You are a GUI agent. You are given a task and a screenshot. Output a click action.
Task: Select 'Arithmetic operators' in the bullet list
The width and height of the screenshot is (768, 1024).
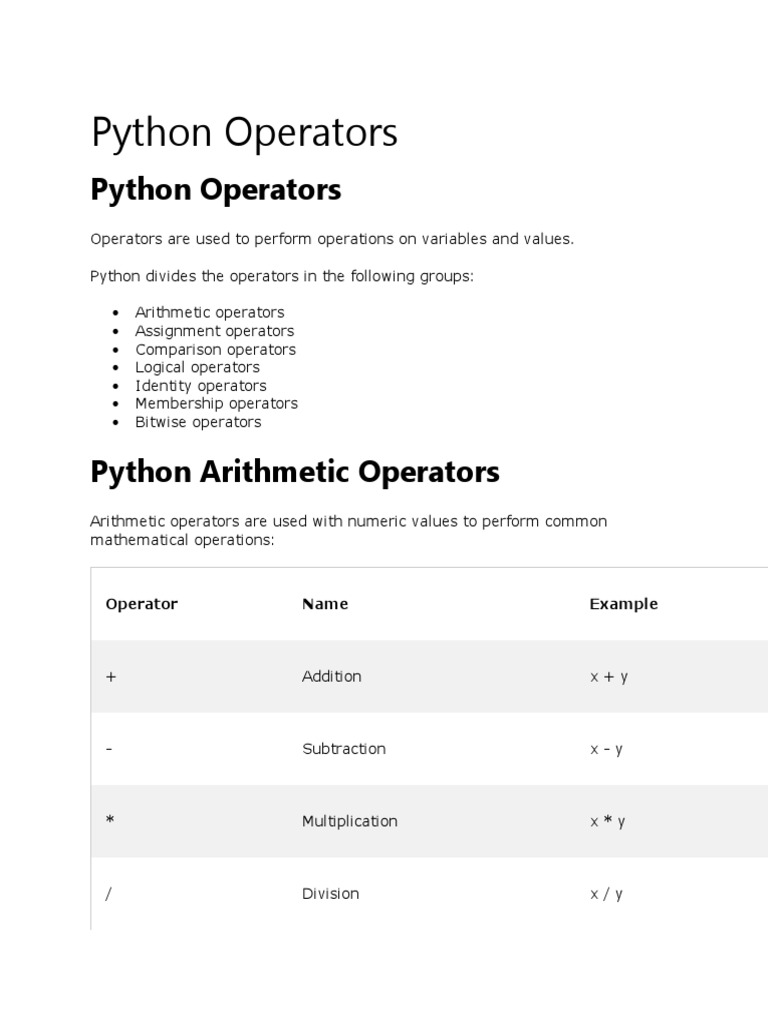click(x=210, y=312)
